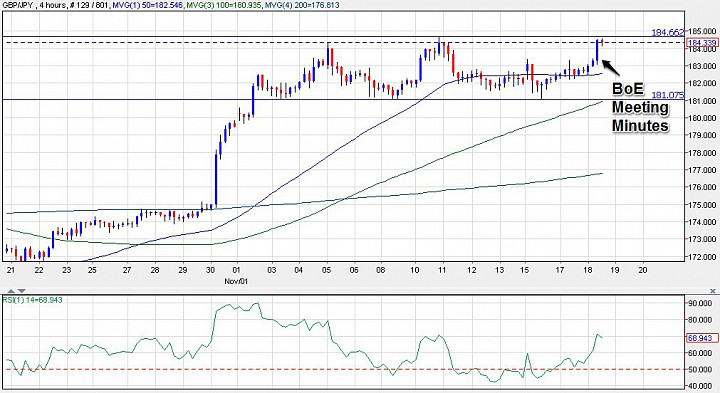The image size is (720, 393).
Task: Click the RSI panel move-down triangle
Action: [x=22, y=291]
